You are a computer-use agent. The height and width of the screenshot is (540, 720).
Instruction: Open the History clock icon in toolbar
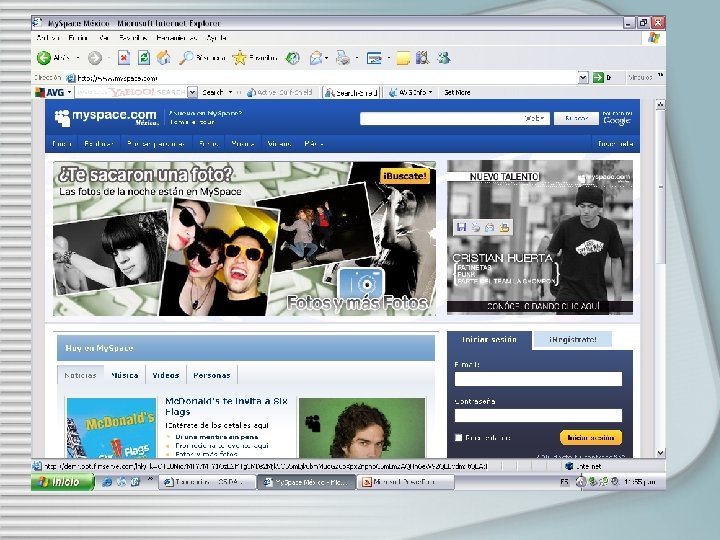click(x=292, y=58)
